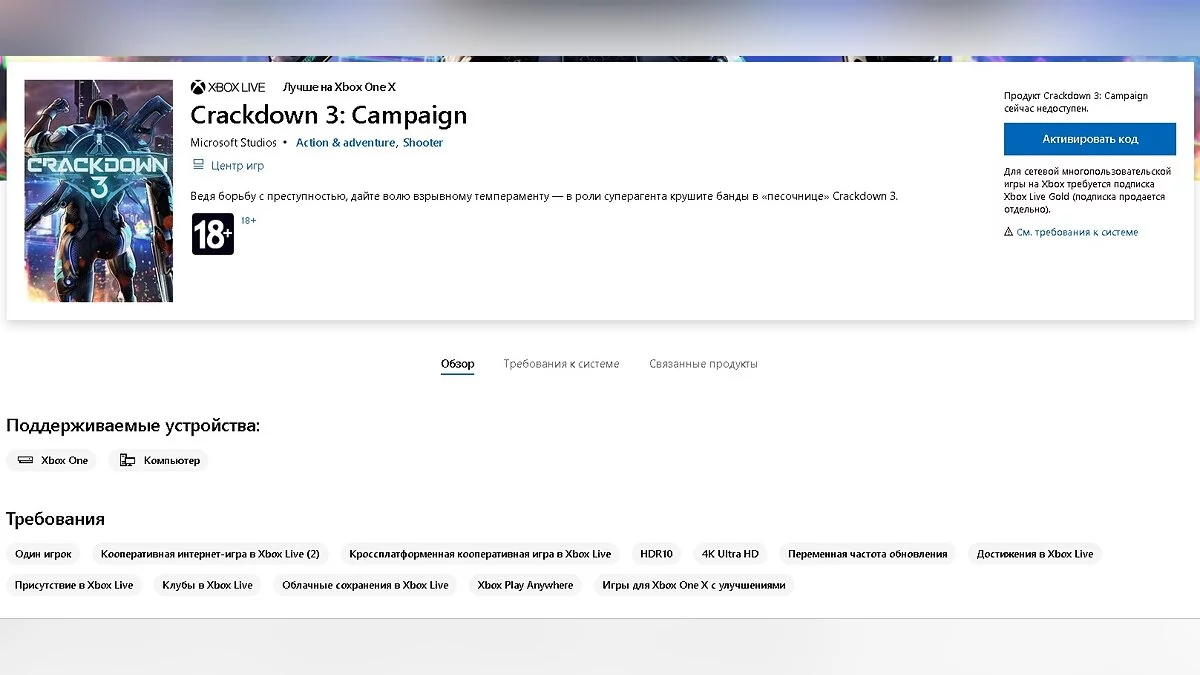Click the сейчас недоступен availability notice
1200x675 pixels.
[x=1076, y=102]
